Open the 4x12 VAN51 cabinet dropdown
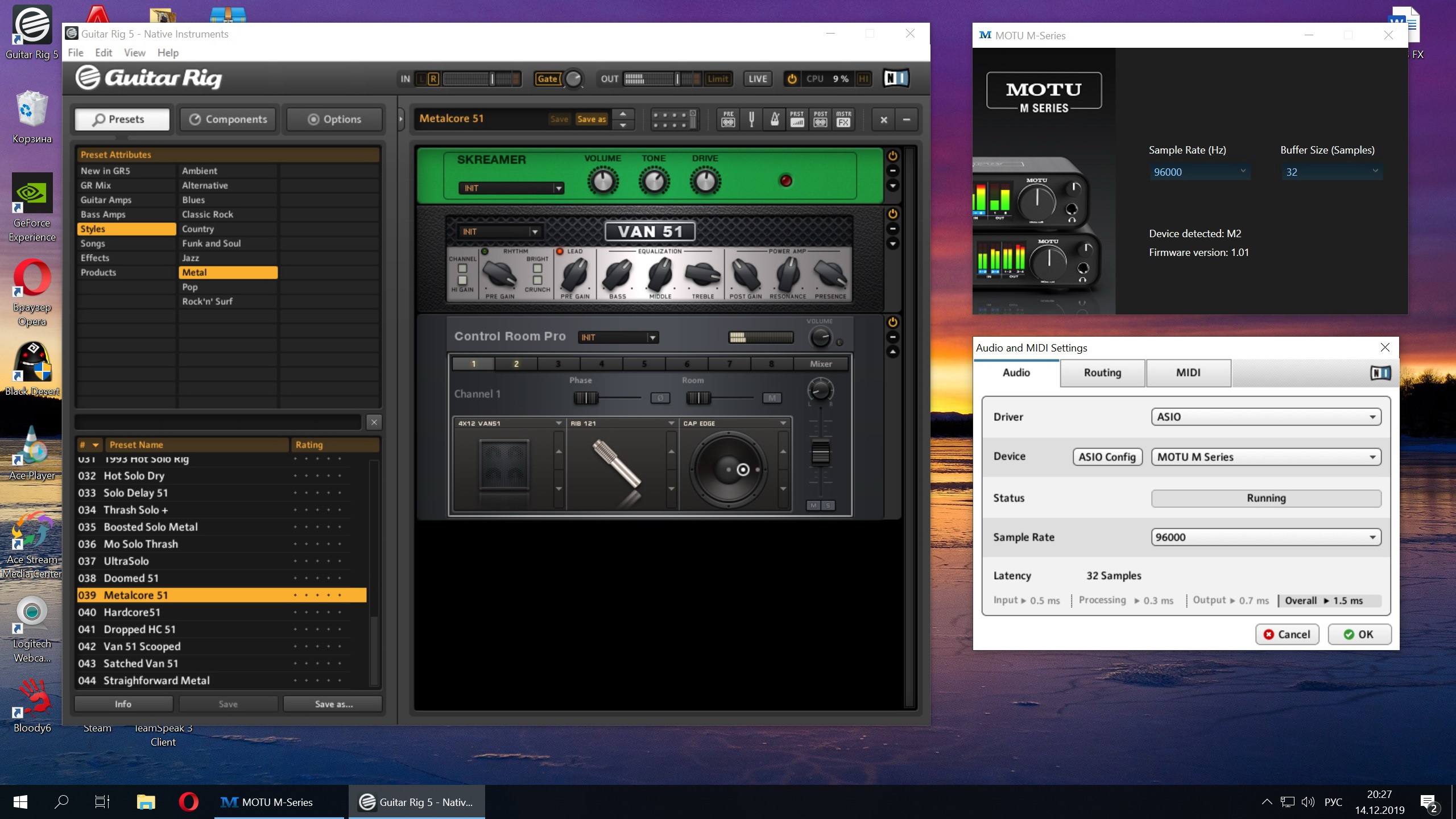1456x819 pixels. 558,423
